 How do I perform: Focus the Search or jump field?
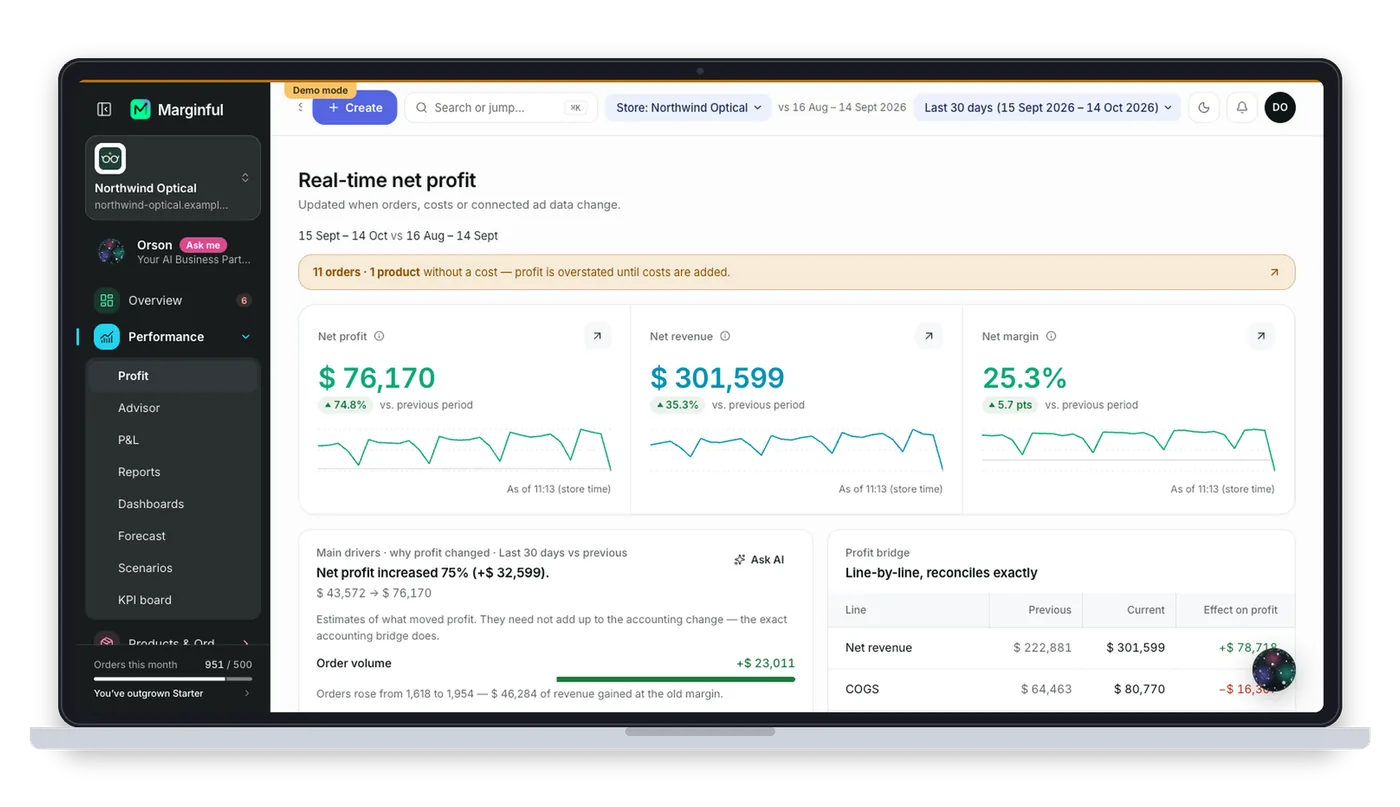(500, 108)
